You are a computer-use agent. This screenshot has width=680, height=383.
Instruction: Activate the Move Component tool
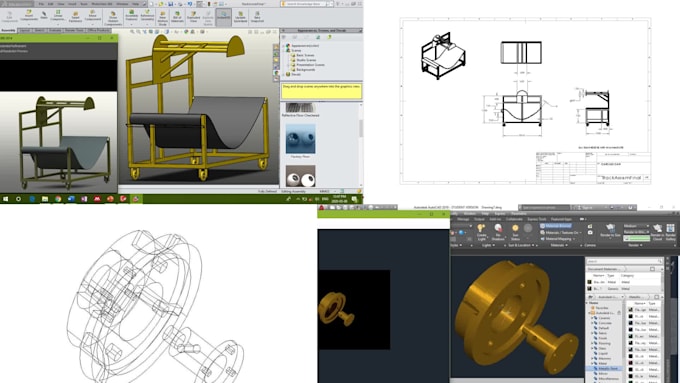(92, 16)
